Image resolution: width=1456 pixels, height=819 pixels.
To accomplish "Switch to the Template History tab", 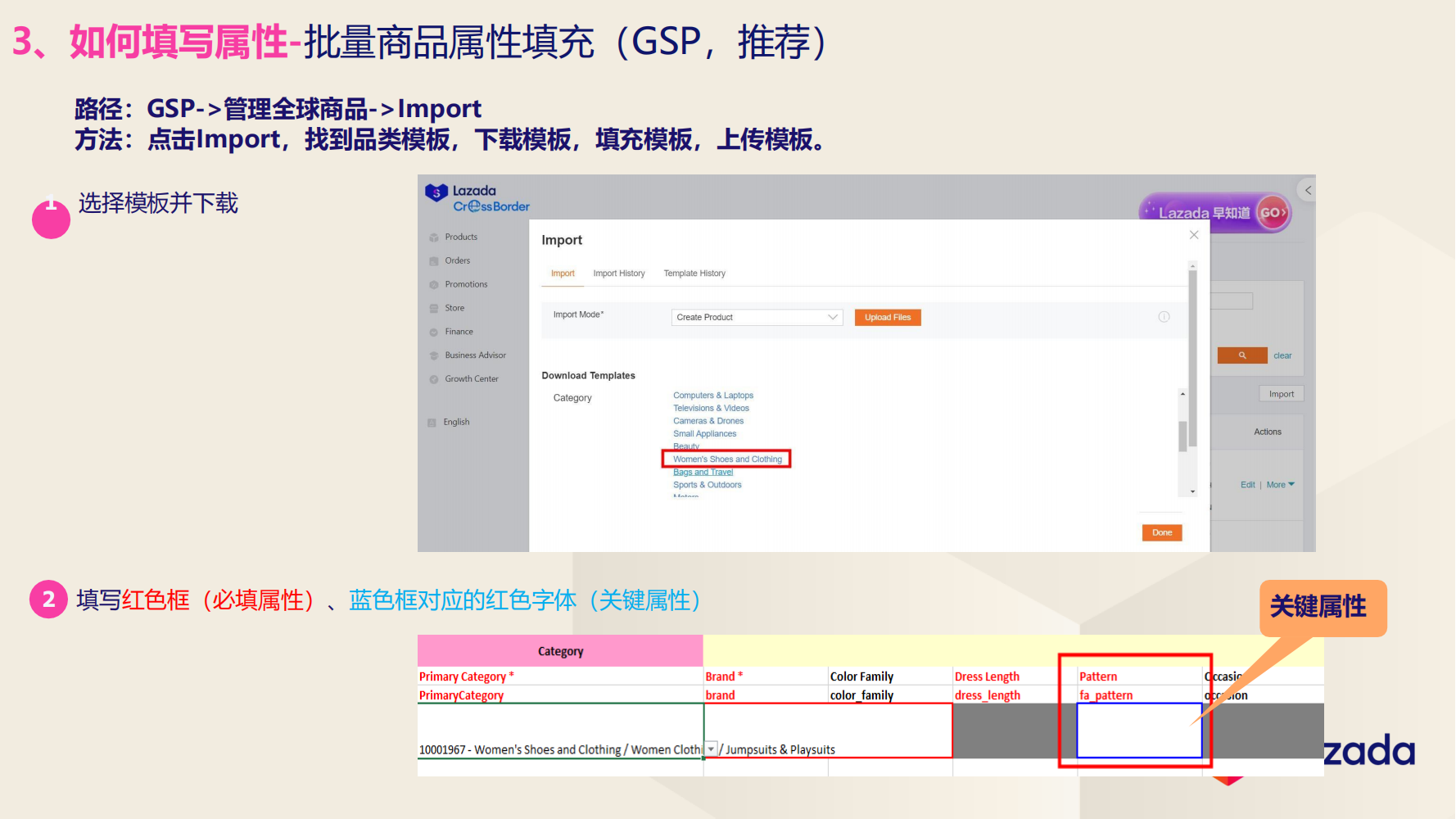I will click(x=694, y=273).
